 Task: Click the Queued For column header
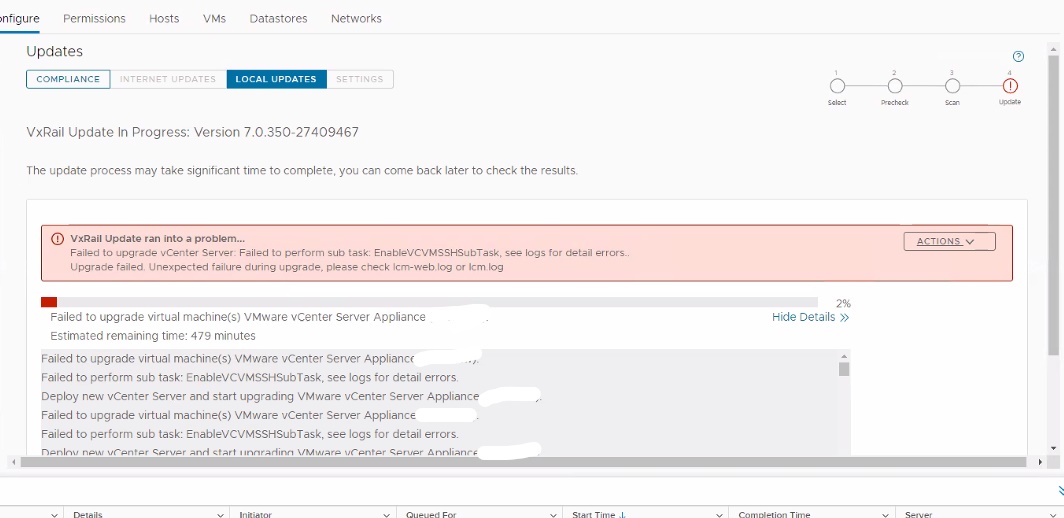[x=431, y=515]
